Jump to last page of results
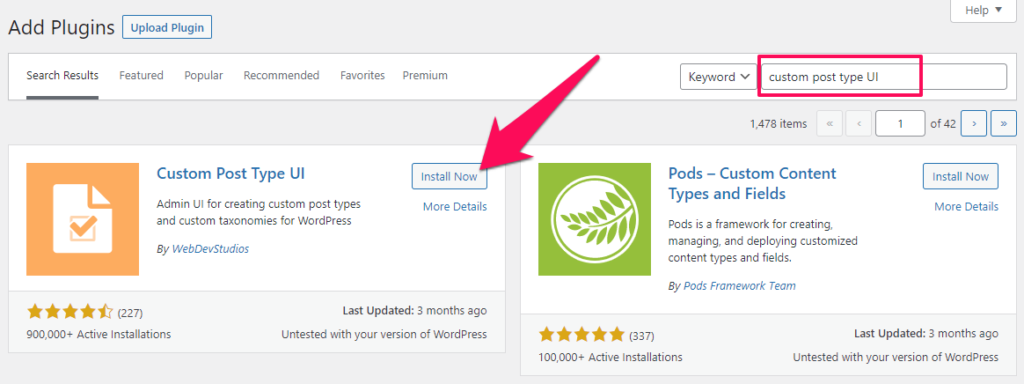Viewport: 1024px width, 384px height. pos(1003,123)
